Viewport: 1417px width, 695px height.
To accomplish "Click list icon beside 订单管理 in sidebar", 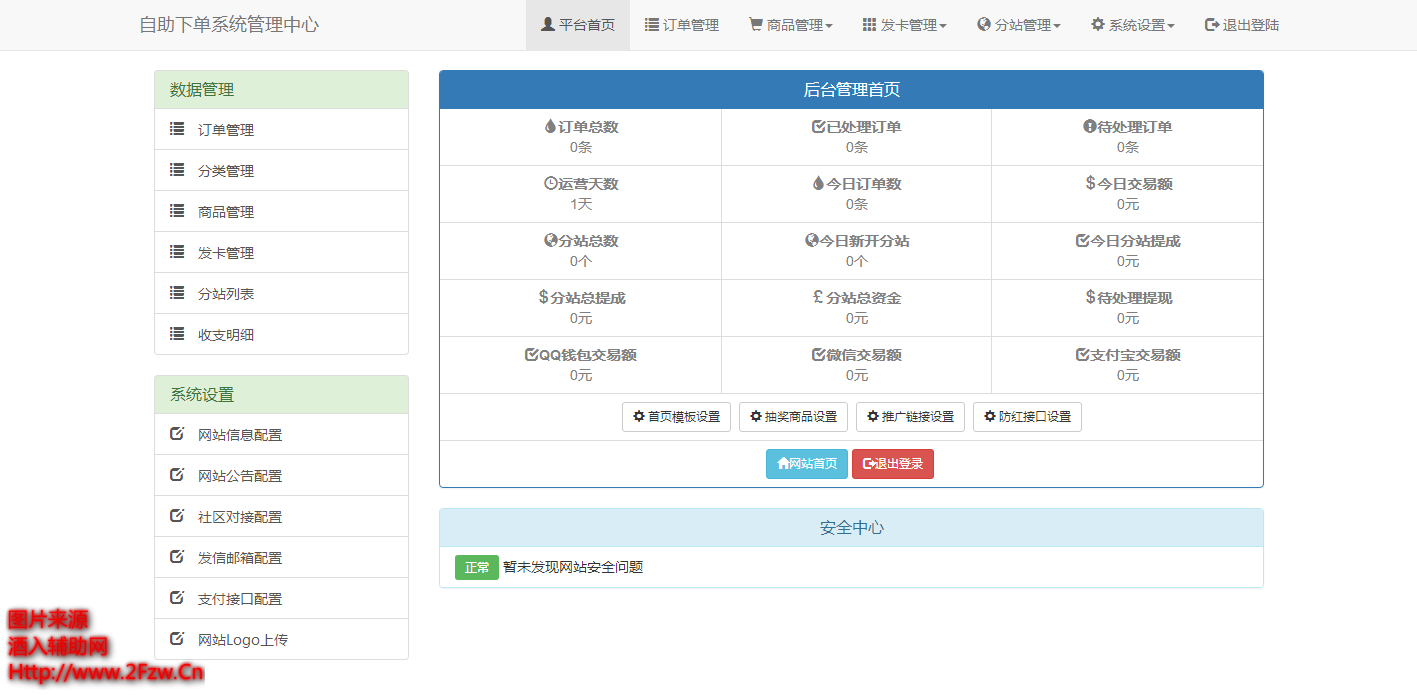I will coord(177,129).
